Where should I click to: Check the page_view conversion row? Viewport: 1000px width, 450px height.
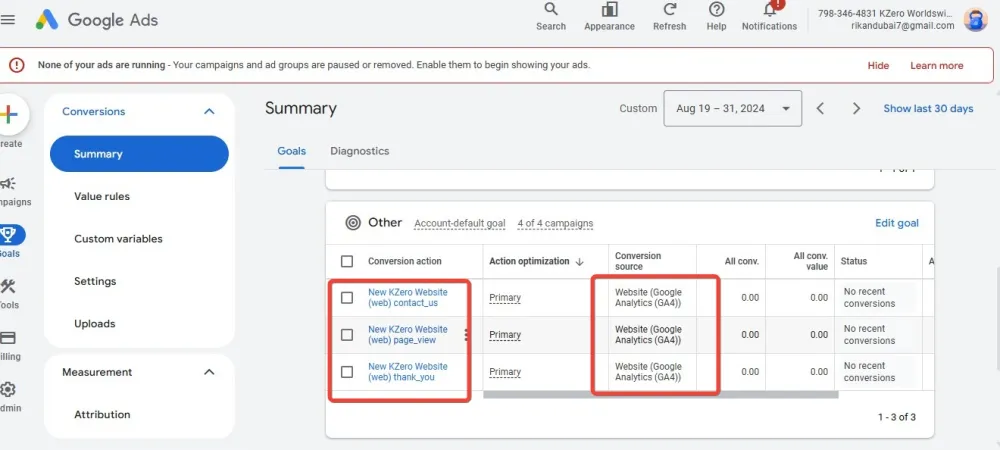(347, 335)
